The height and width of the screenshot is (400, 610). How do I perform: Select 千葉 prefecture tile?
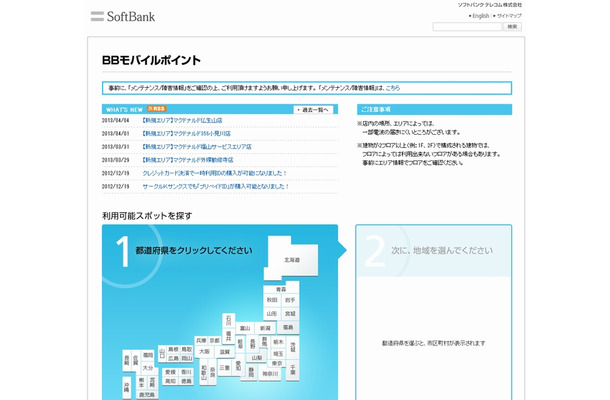[x=293, y=370]
